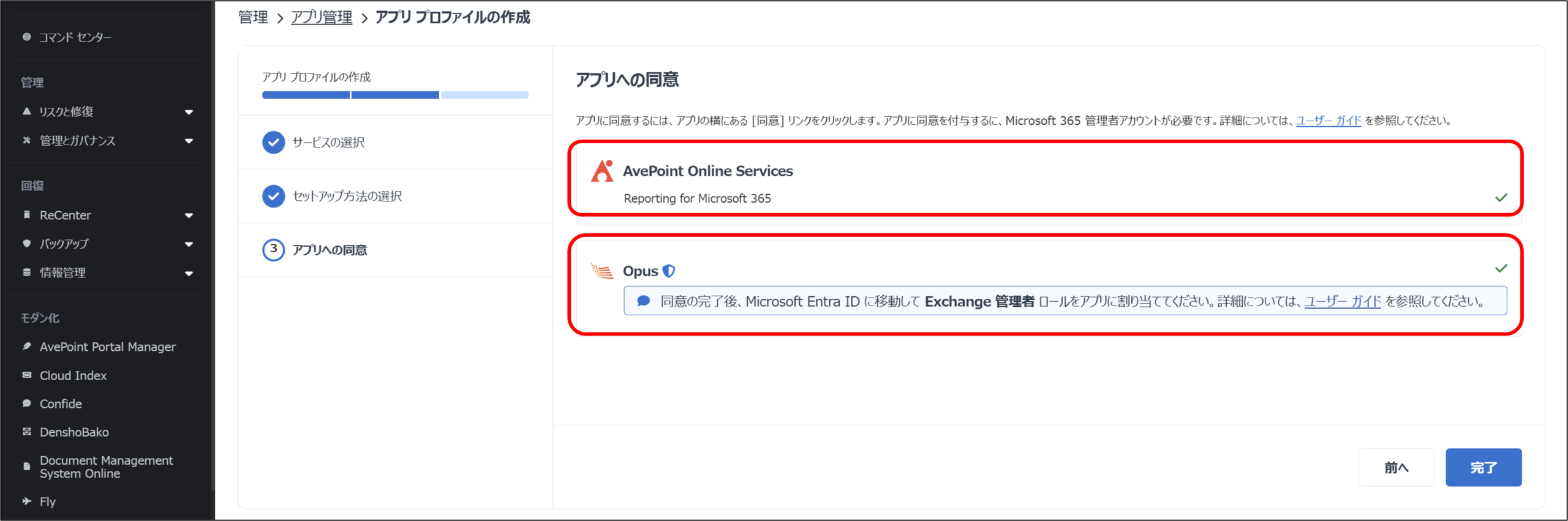Click the Cloud Index sidebar icon
1568x521 pixels.
click(27, 375)
